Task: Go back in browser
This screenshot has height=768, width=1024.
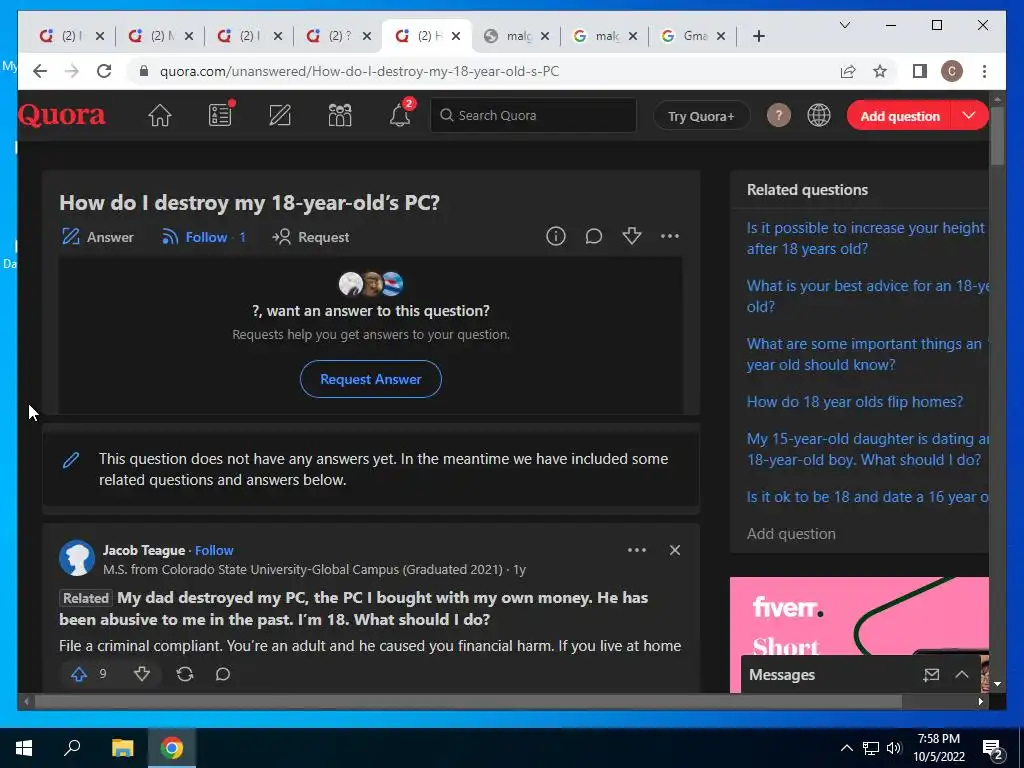Action: [40, 71]
